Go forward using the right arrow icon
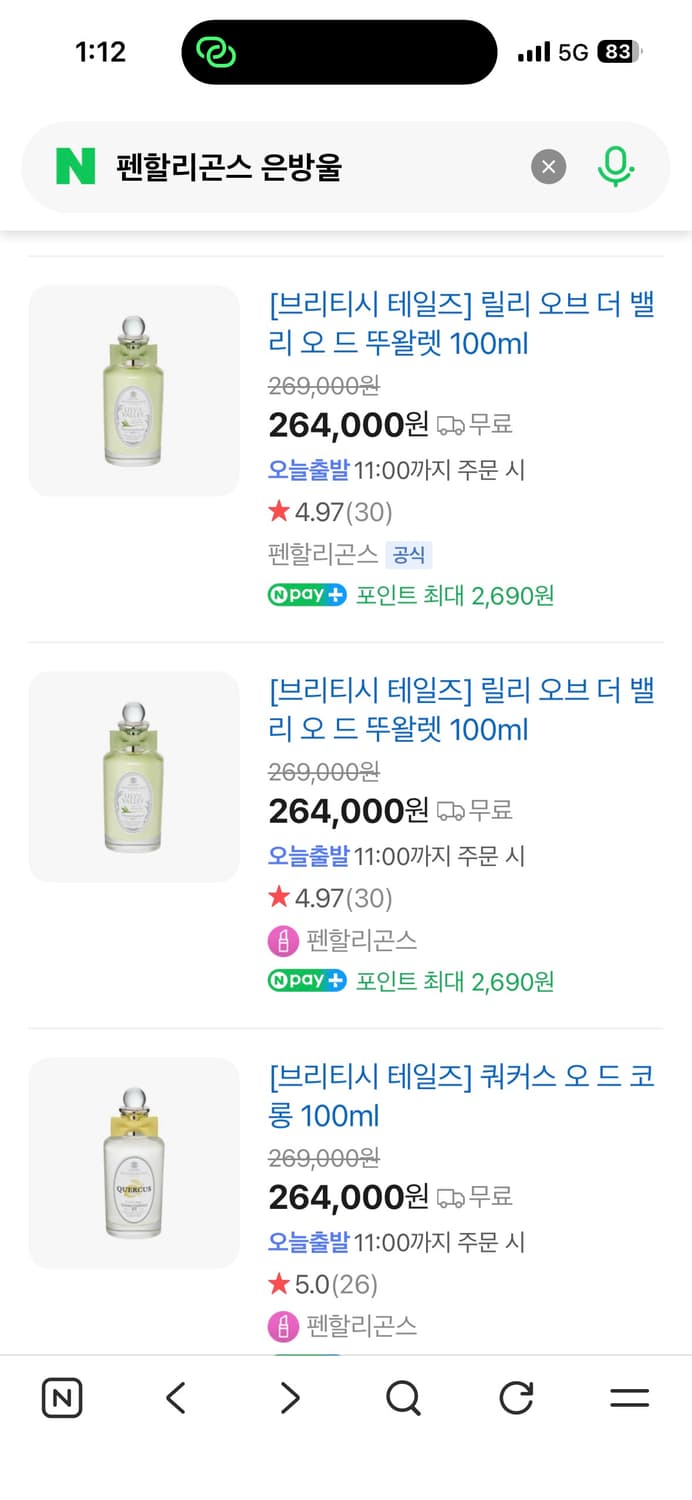Screen dimensions: 692x1500 tap(288, 1398)
